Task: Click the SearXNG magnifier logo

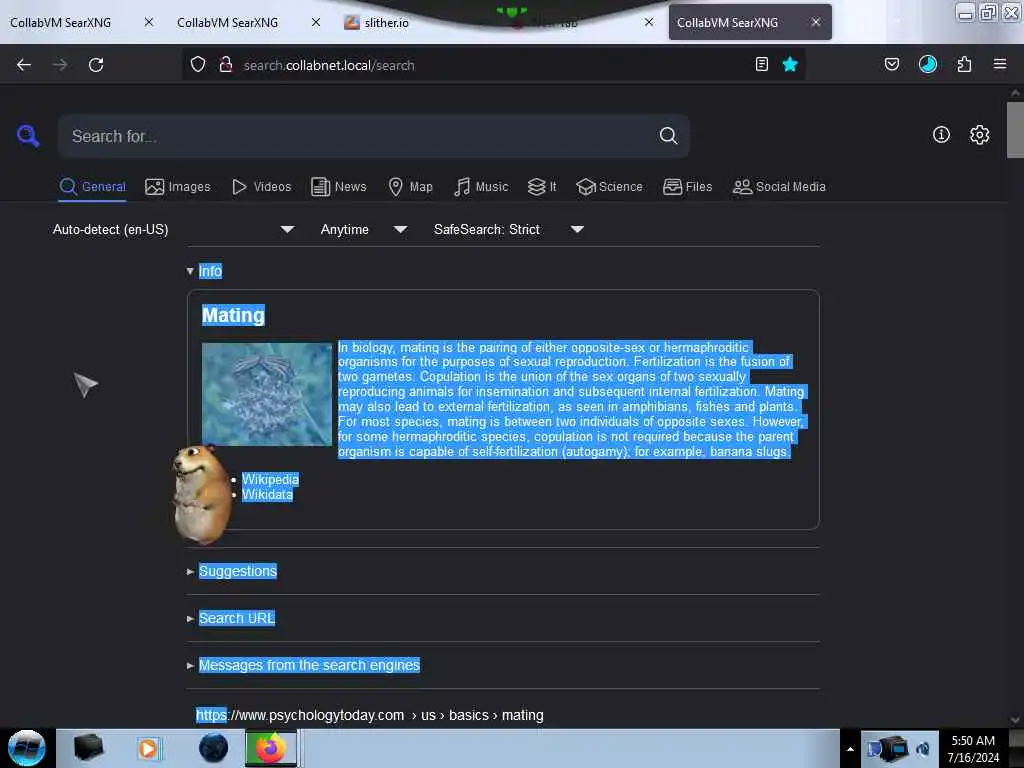Action: (x=28, y=136)
